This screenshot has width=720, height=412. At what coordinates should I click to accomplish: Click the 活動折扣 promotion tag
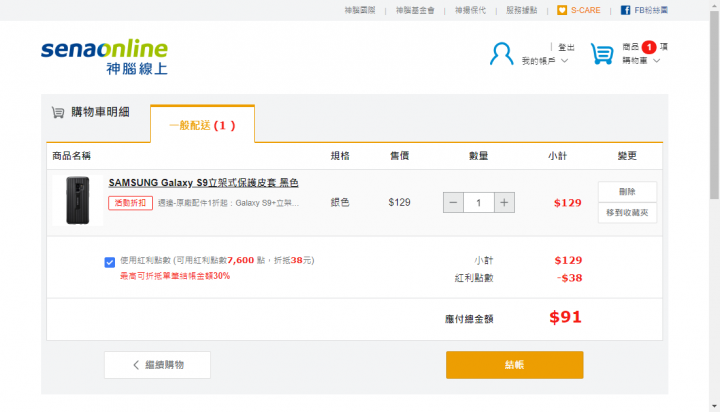(x=130, y=203)
